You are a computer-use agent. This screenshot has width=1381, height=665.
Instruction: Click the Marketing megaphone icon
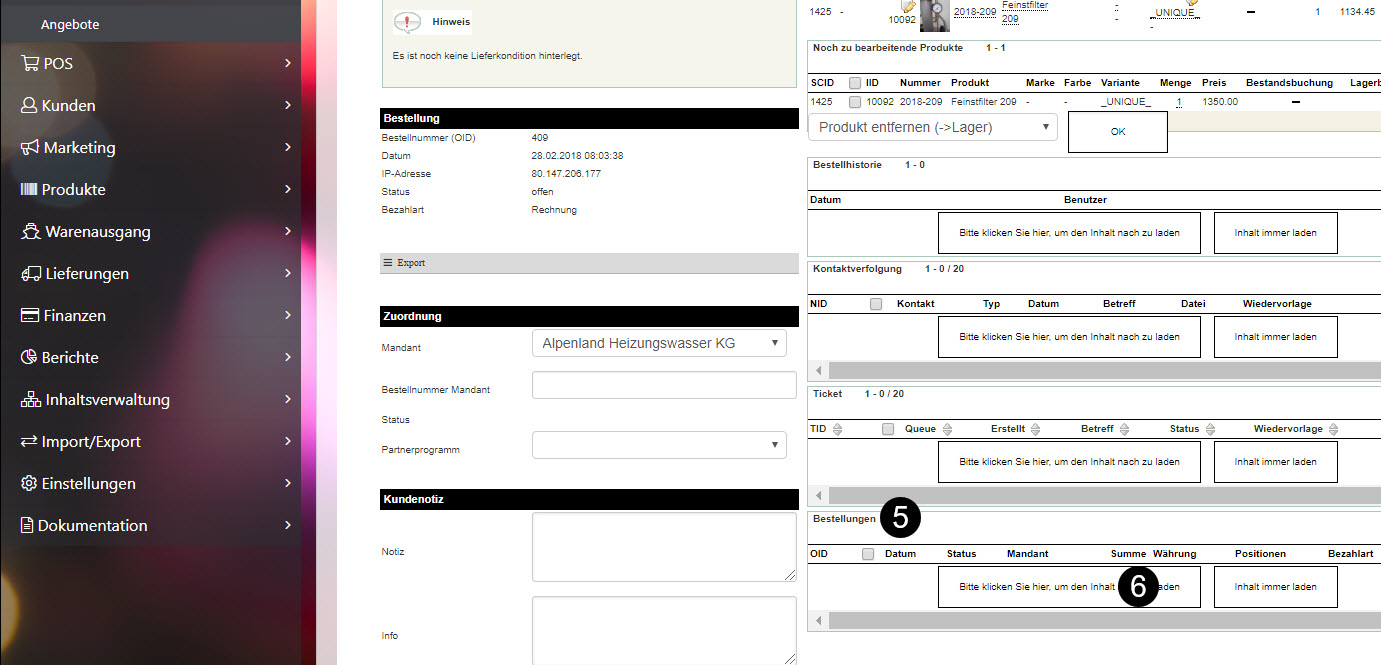click(x=30, y=148)
